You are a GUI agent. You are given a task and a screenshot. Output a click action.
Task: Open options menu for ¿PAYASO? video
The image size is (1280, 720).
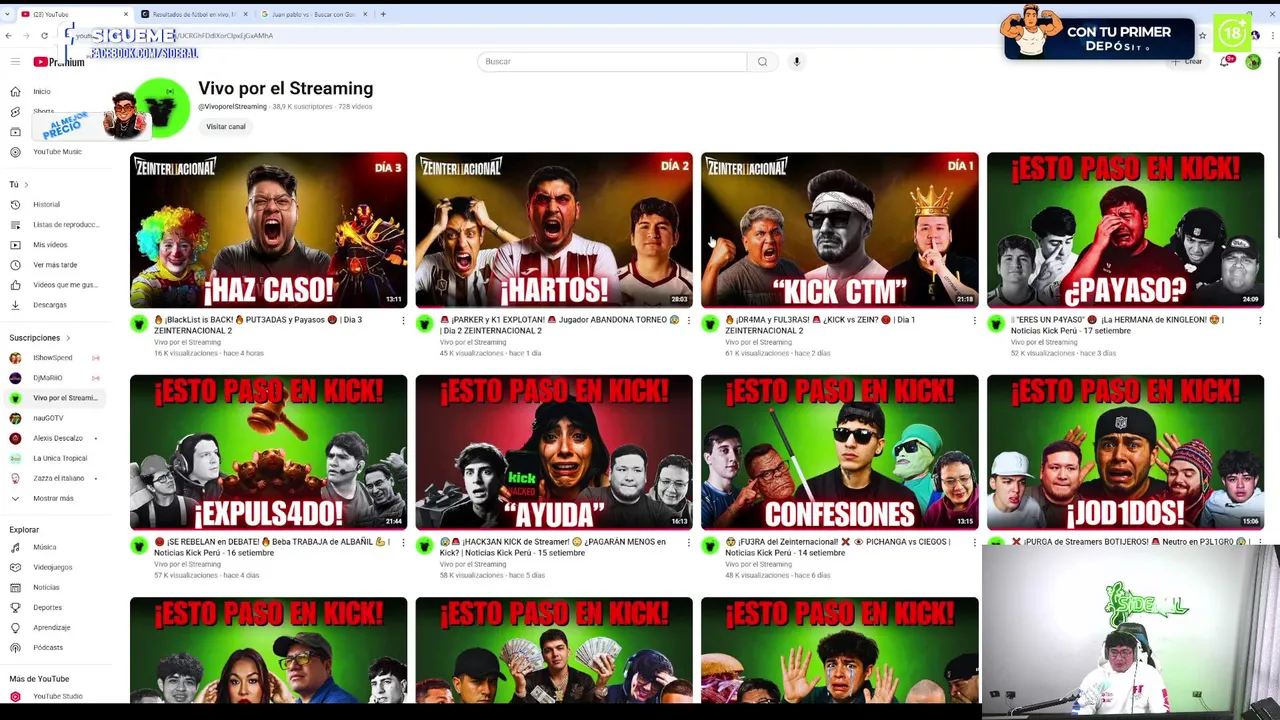click(x=1260, y=321)
